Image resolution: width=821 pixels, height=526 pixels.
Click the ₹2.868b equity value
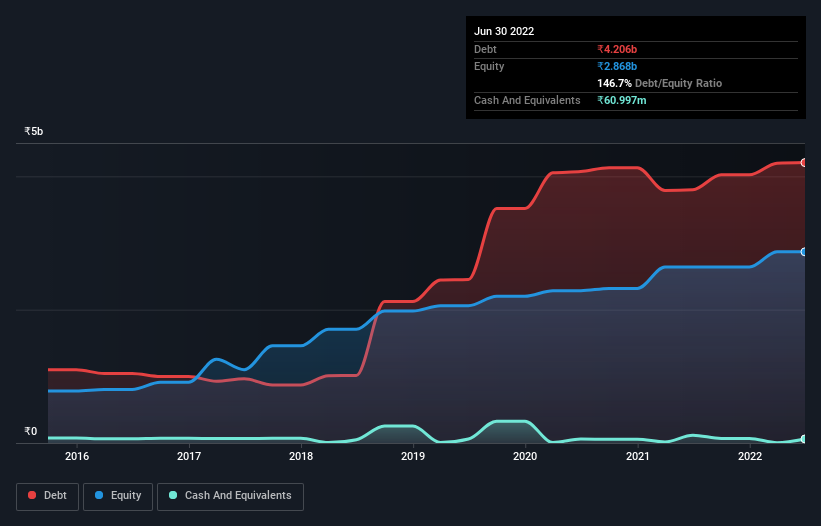pyautogui.click(x=617, y=66)
